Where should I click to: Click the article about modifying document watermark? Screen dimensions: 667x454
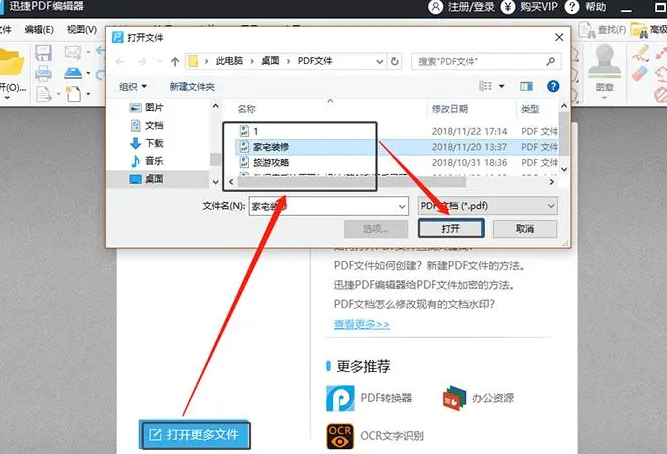[x=414, y=304]
